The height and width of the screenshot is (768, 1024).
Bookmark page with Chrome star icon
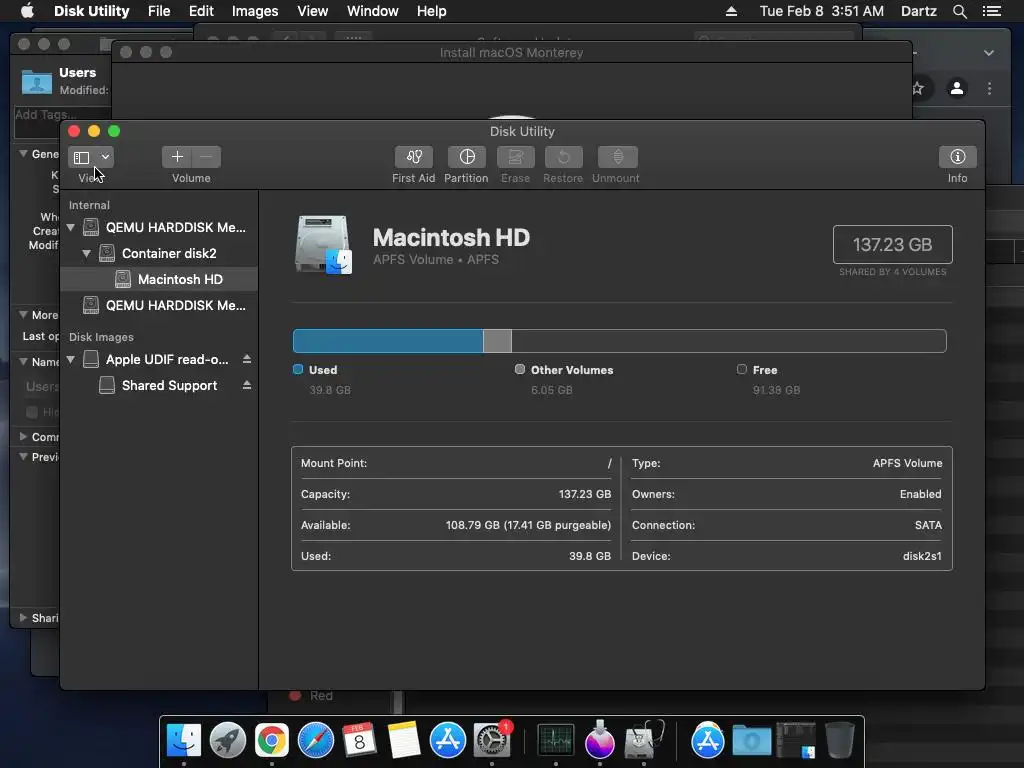[919, 88]
